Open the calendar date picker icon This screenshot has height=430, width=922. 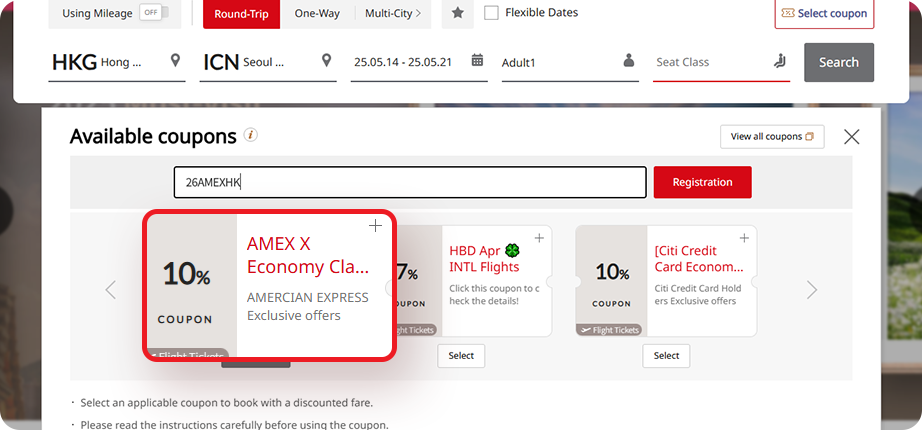pyautogui.click(x=478, y=61)
